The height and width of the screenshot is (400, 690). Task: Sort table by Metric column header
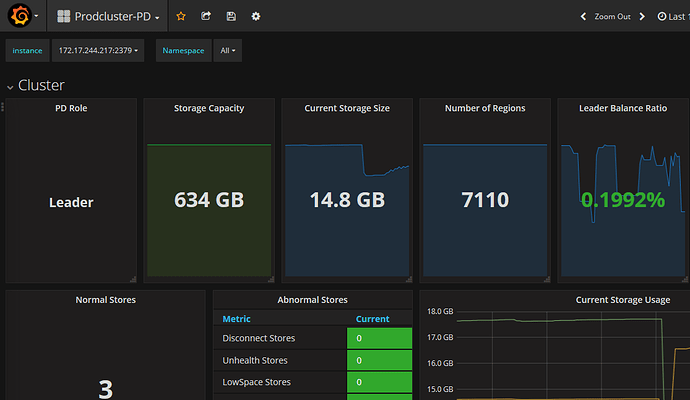pyautogui.click(x=237, y=319)
